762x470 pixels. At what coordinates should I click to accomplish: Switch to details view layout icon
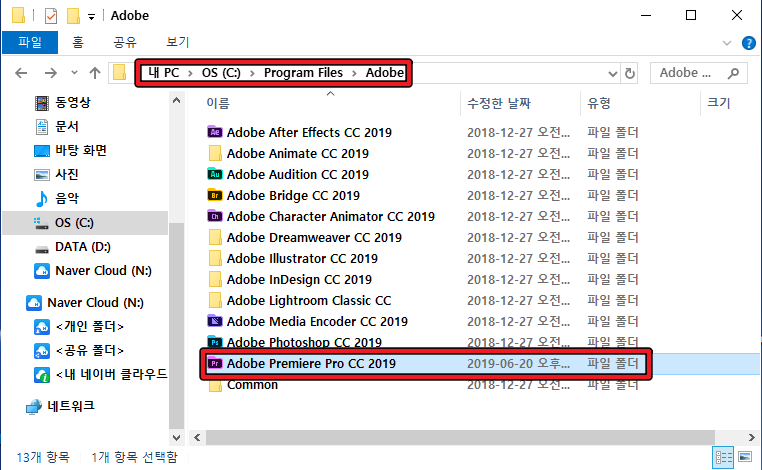click(x=723, y=457)
